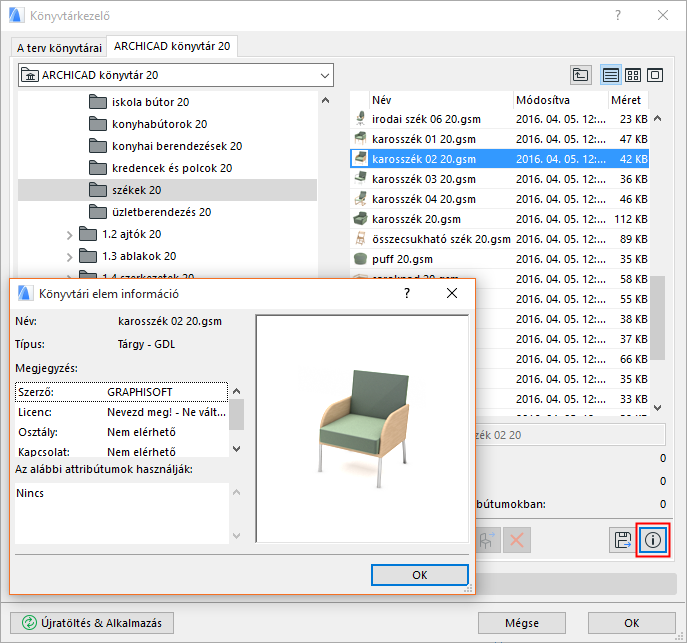
Task: Sort by the Méret column header
Action: coord(628,100)
